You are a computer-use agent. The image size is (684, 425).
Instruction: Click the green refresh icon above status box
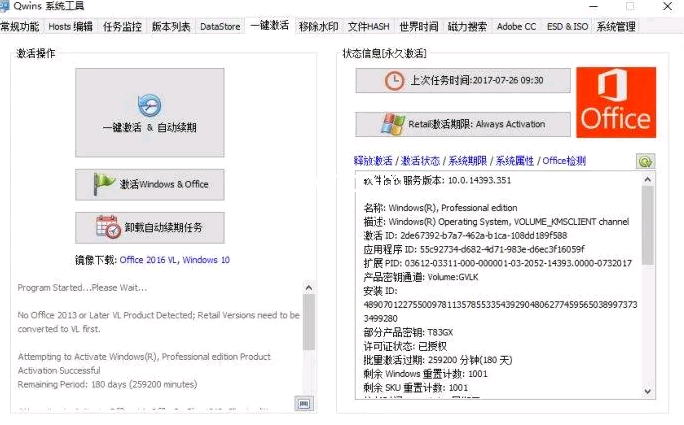pos(645,161)
